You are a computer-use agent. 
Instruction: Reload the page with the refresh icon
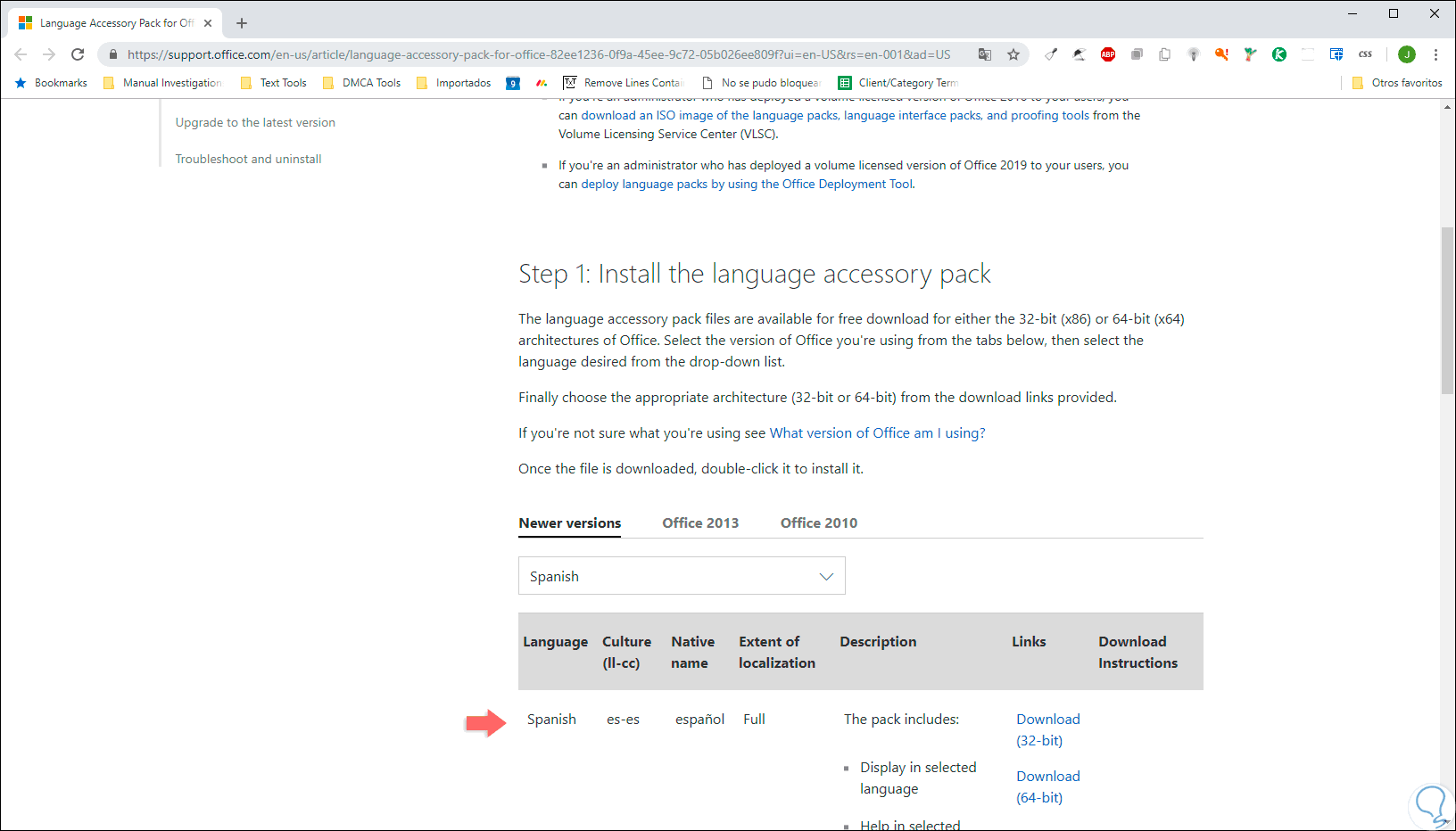click(x=78, y=54)
